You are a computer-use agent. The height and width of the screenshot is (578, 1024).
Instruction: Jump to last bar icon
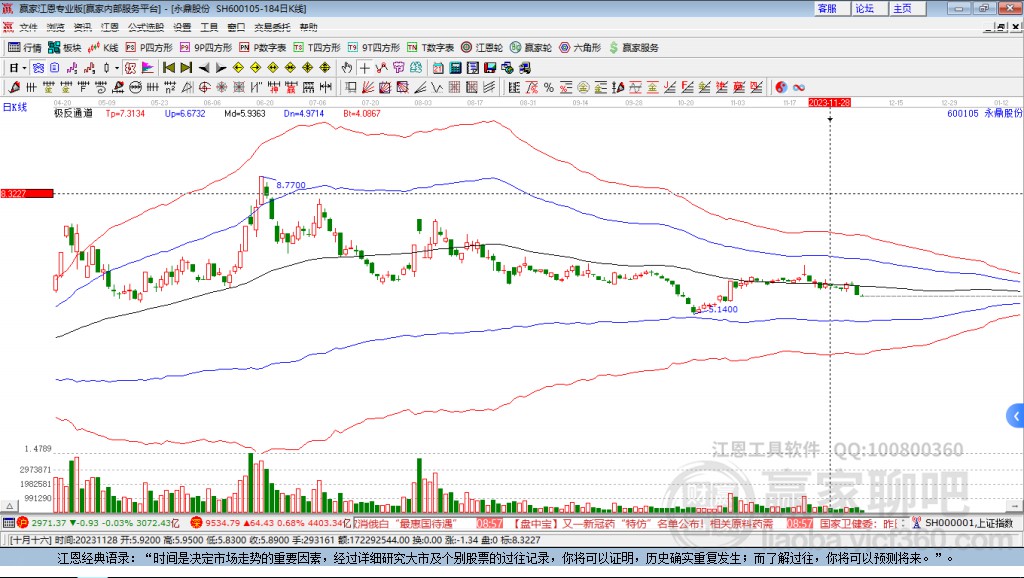(186, 68)
